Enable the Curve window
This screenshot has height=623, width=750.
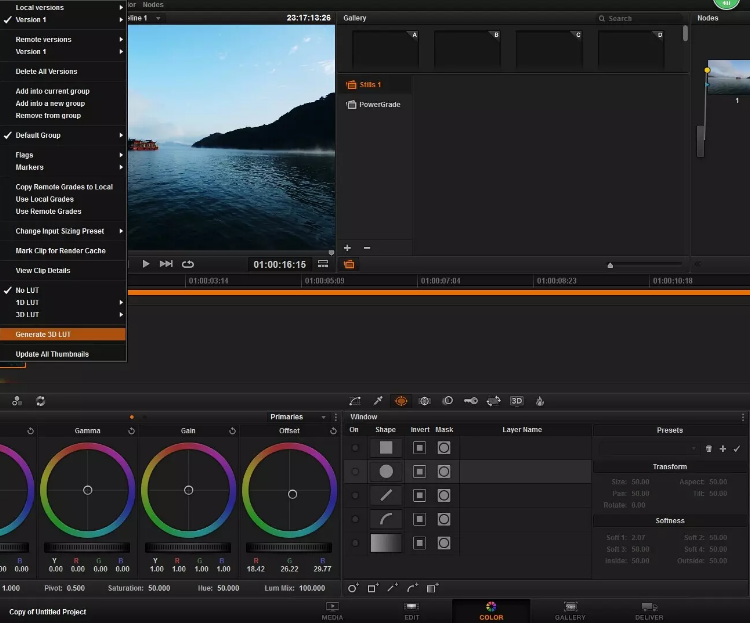pyautogui.click(x=355, y=519)
